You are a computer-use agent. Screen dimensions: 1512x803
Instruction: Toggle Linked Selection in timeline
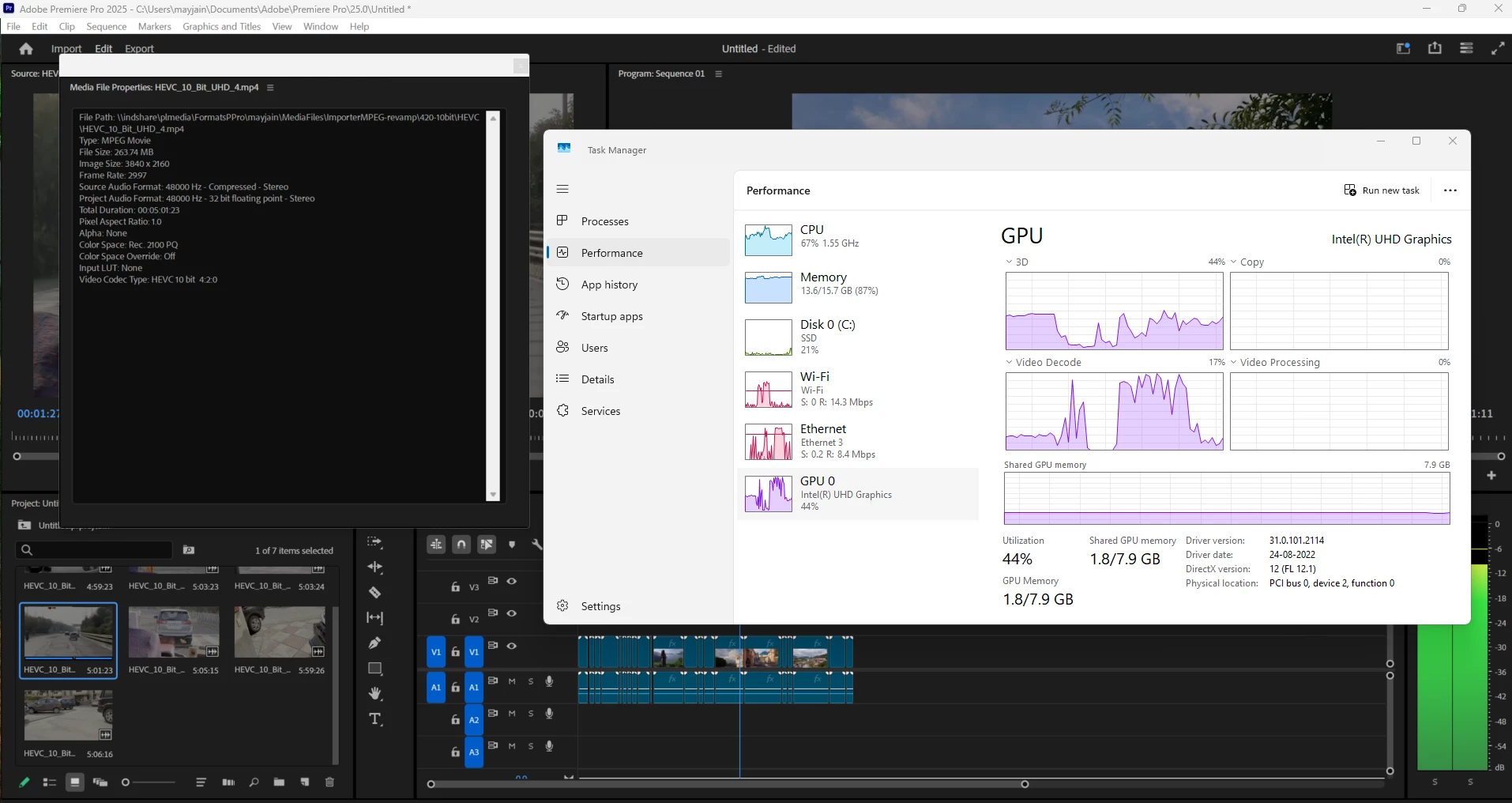click(x=487, y=545)
